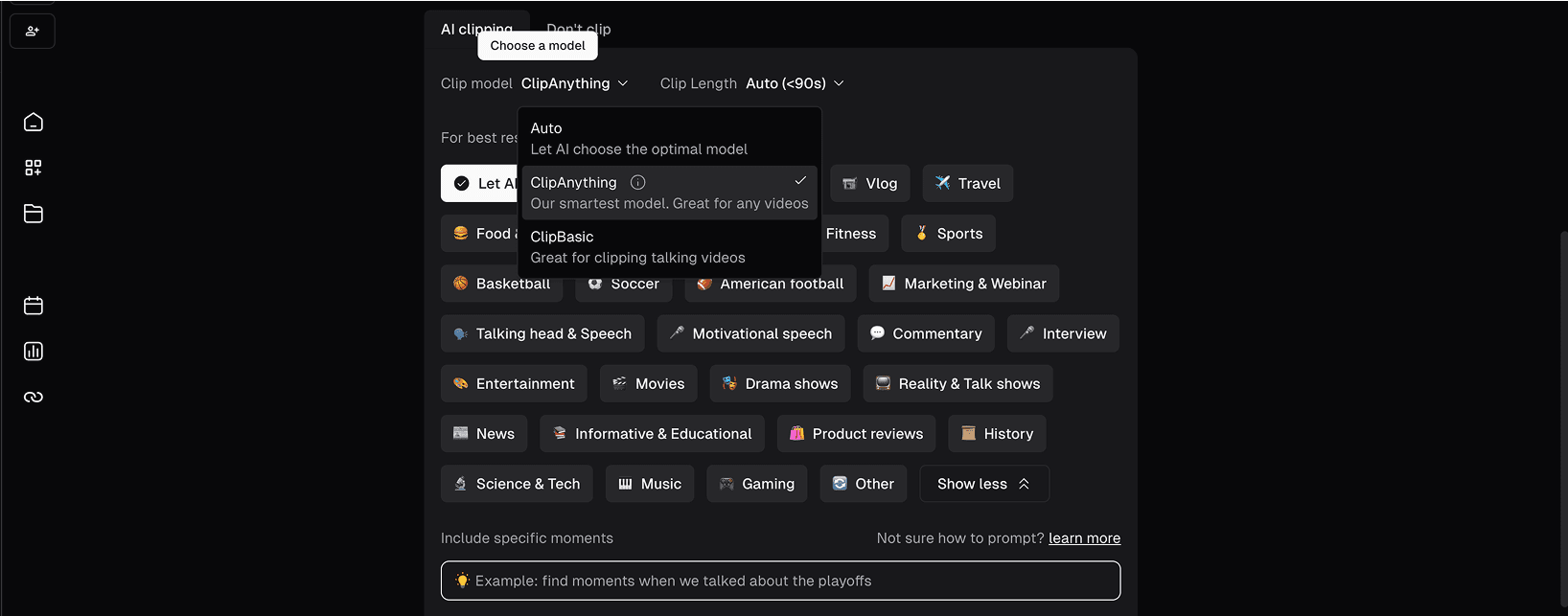The height and width of the screenshot is (616, 1568).
Task: Pick the Product reviews chip
Action: click(857, 434)
